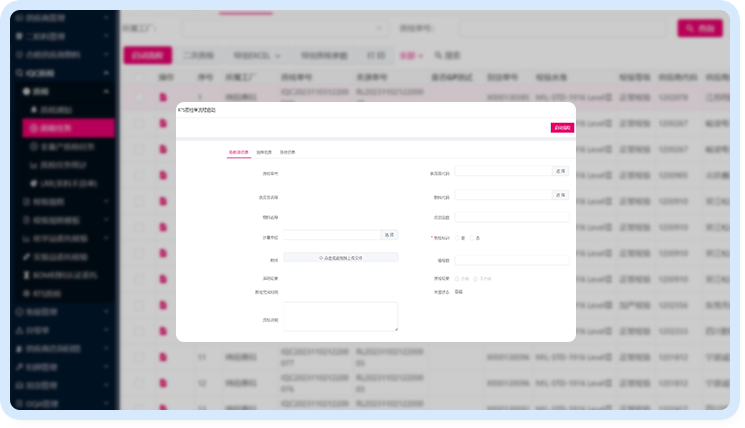Click the 总数 input field in the dialog
The height and width of the screenshot is (428, 745).
(x=511, y=216)
